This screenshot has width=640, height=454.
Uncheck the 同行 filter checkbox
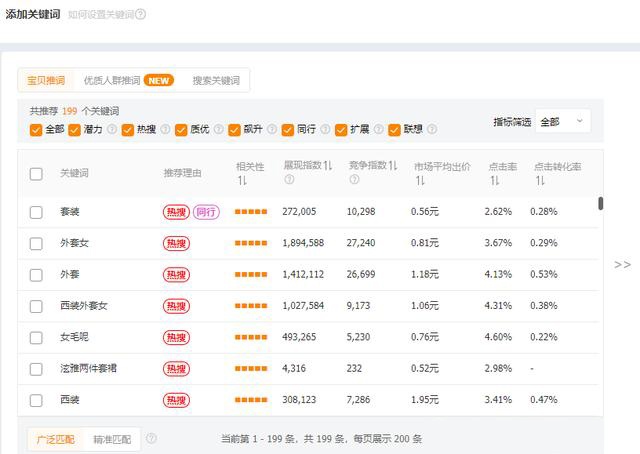tap(288, 130)
